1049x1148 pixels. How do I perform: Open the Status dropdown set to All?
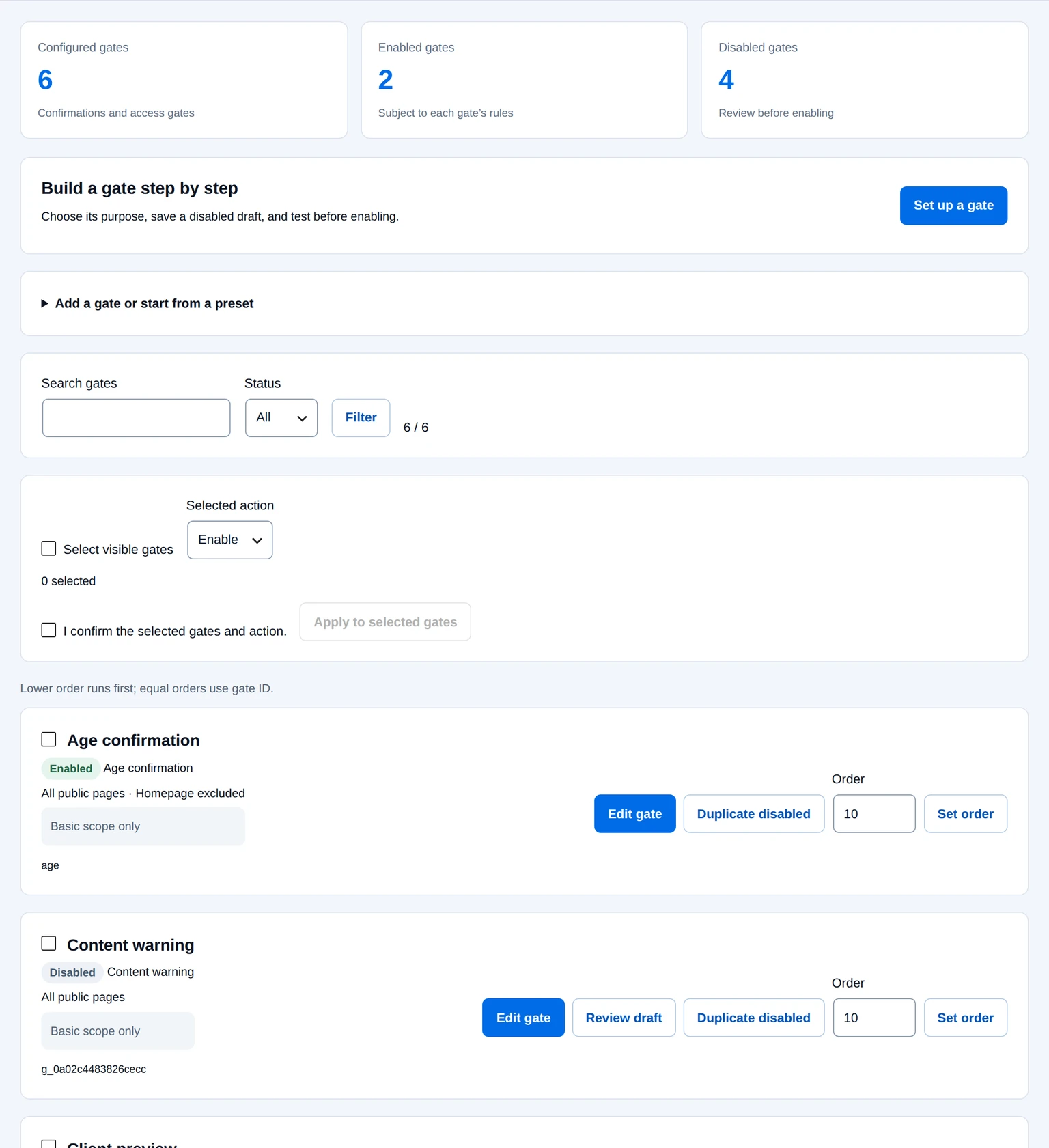pyautogui.click(x=281, y=418)
